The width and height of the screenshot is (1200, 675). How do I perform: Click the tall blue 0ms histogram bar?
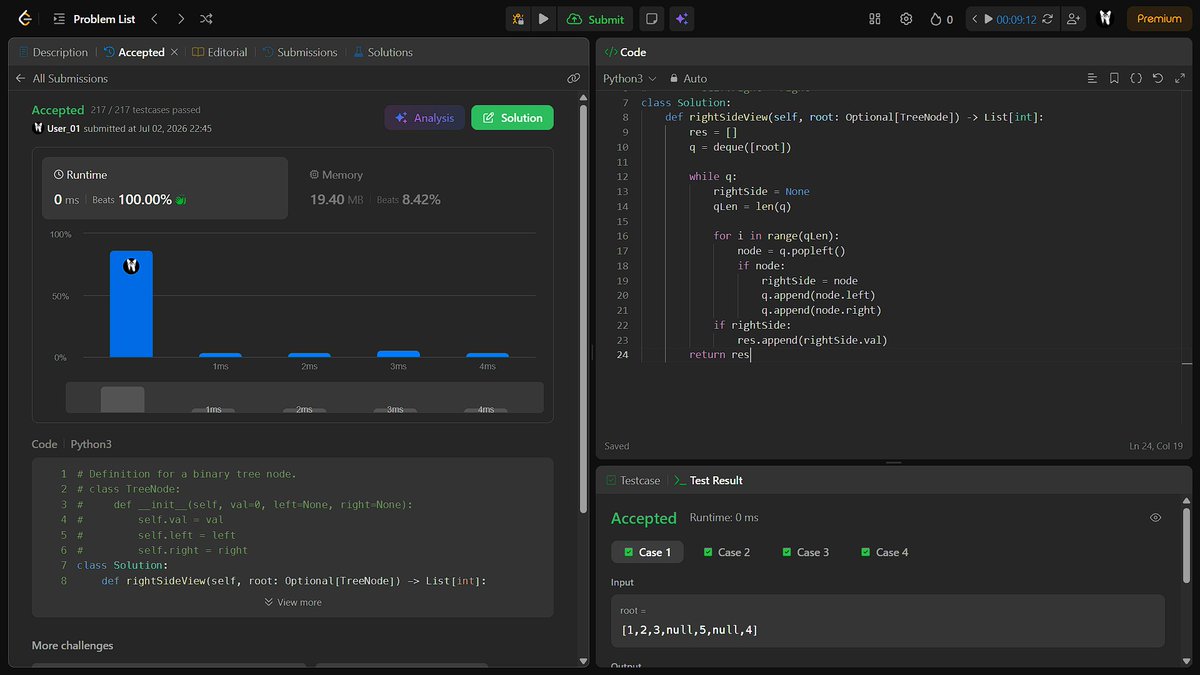pyautogui.click(x=131, y=304)
